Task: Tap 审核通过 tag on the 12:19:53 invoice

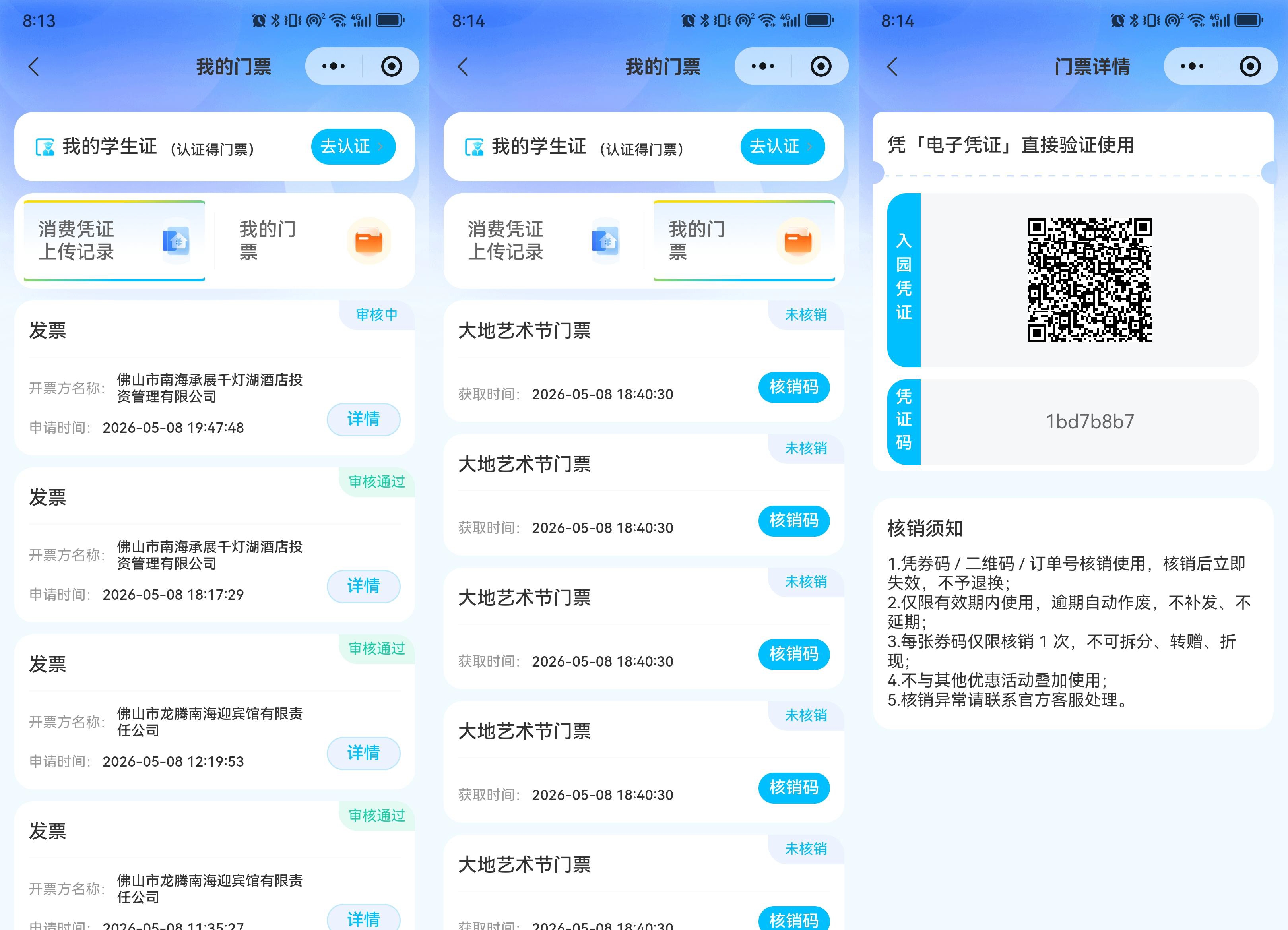Action: (376, 648)
